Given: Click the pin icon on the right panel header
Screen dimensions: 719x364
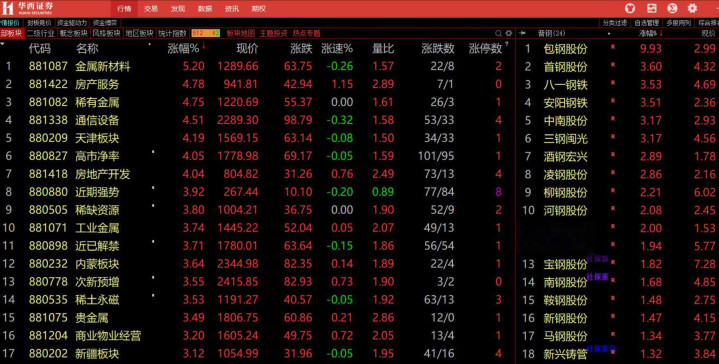Looking at the screenshot, I should tap(522, 33).
